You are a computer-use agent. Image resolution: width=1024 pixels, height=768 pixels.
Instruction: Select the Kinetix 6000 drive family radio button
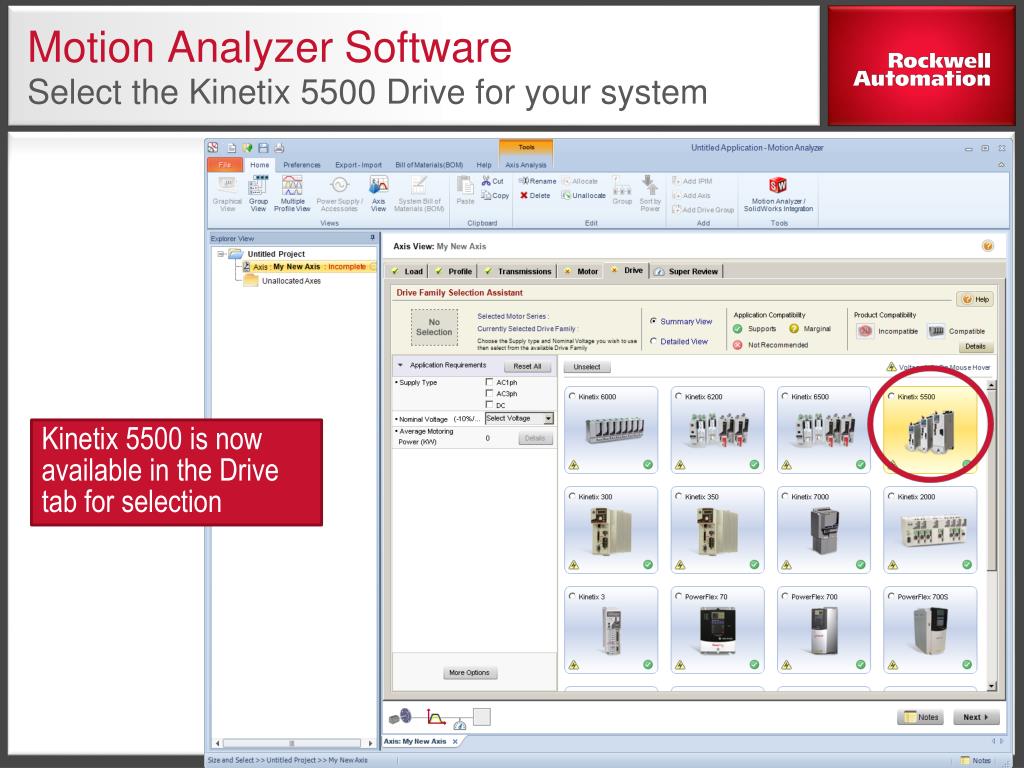pos(573,396)
